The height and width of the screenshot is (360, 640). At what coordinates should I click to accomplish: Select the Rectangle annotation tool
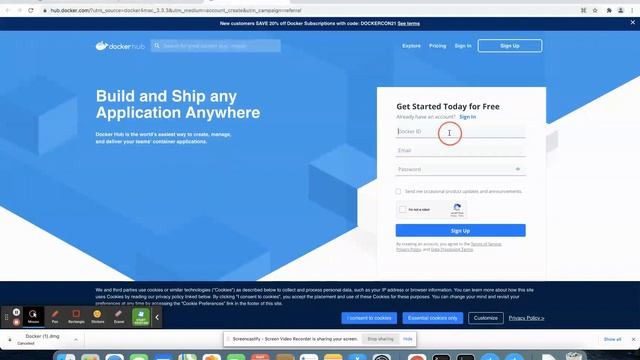click(76, 316)
